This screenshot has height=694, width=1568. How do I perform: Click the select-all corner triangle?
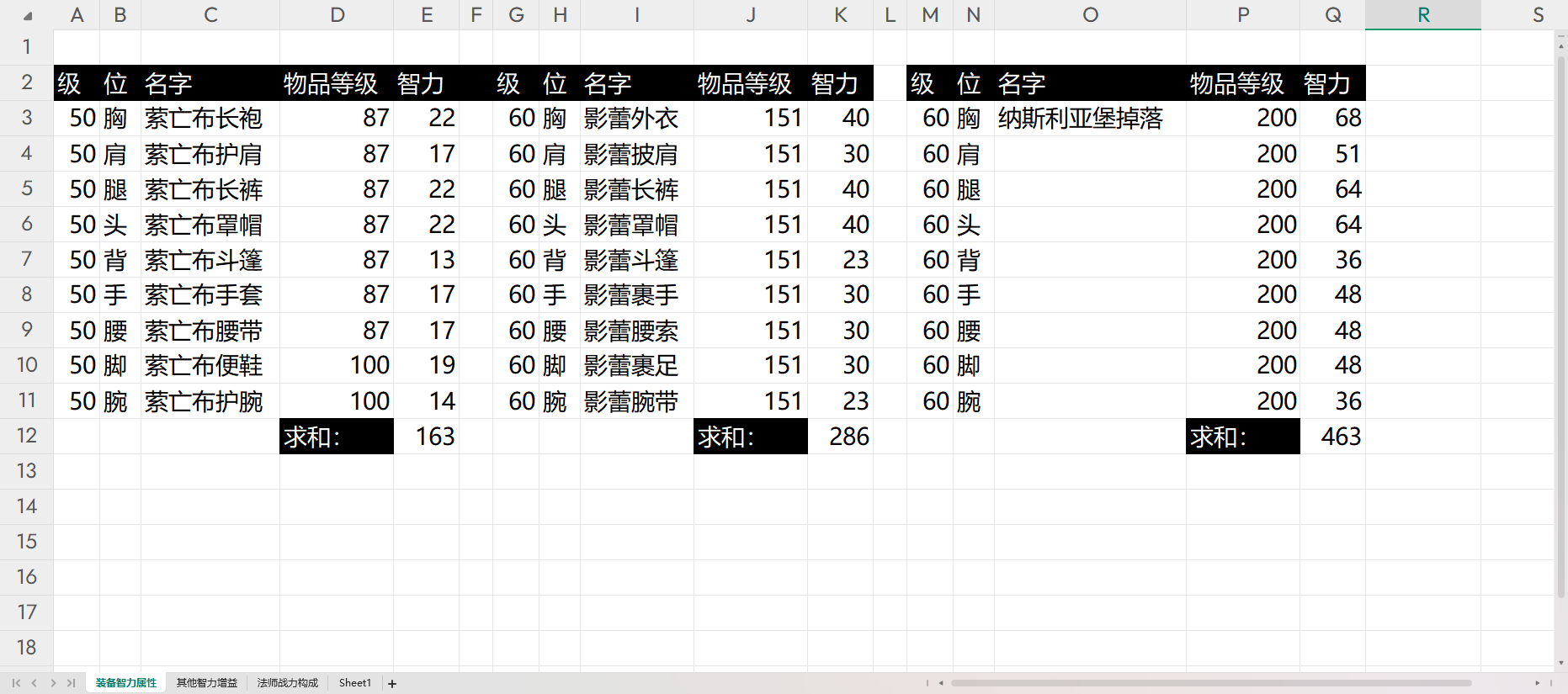(x=27, y=15)
